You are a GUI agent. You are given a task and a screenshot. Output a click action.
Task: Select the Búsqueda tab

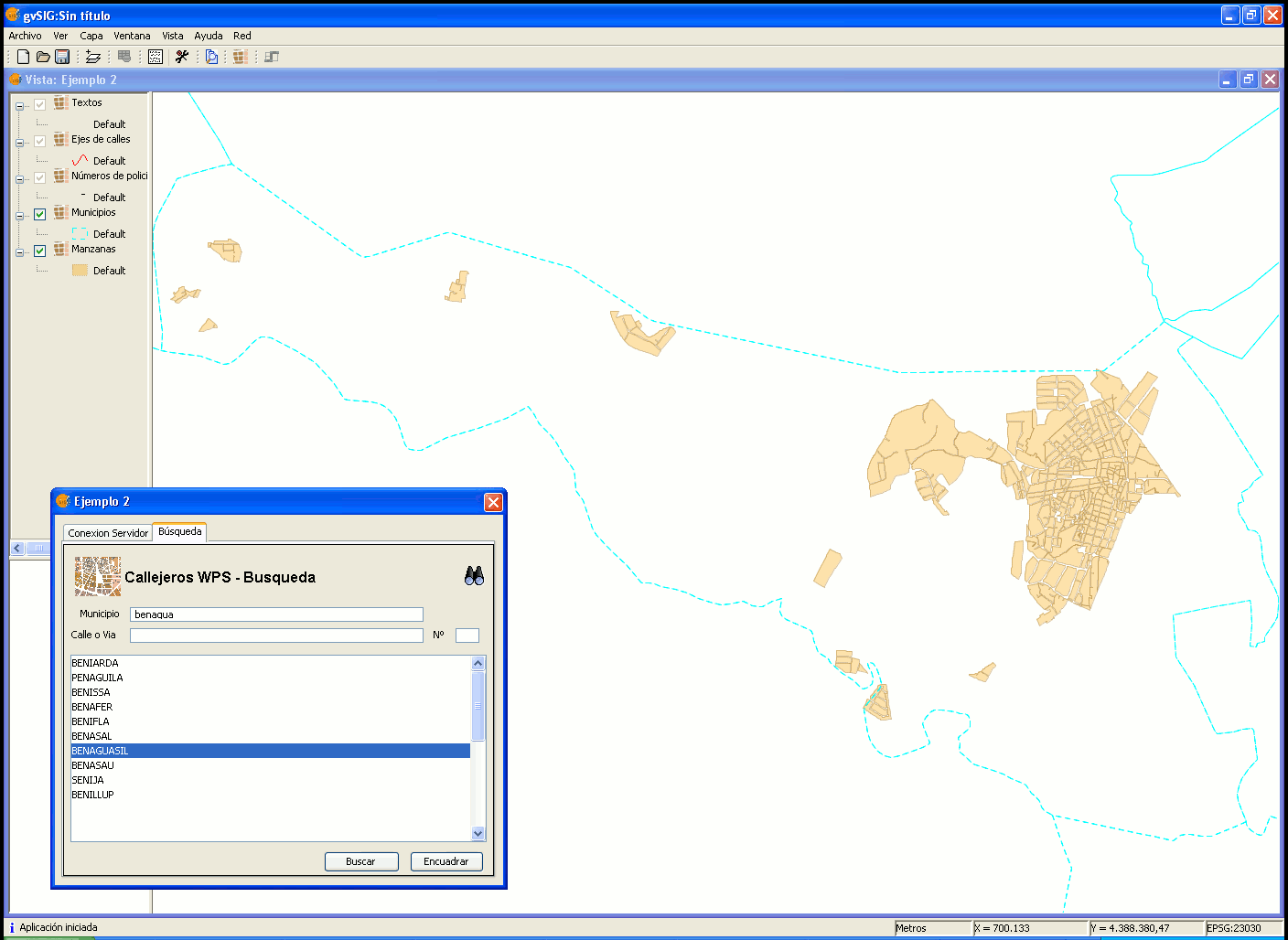(180, 531)
